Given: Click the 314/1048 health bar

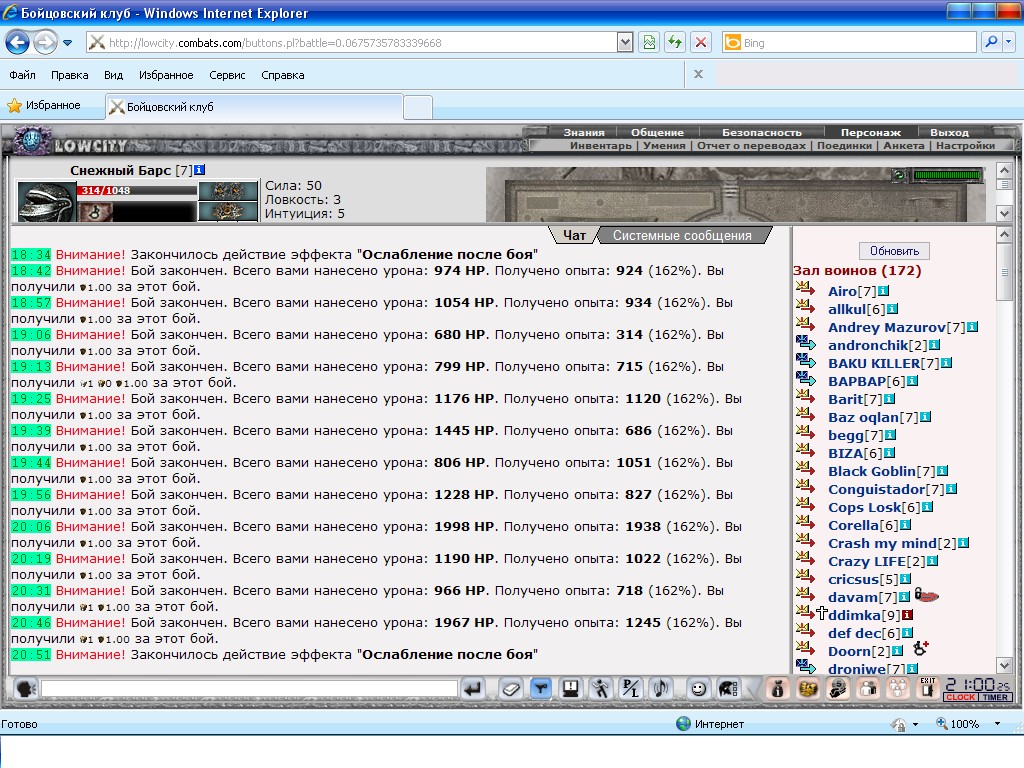Looking at the screenshot, I should point(137,191).
